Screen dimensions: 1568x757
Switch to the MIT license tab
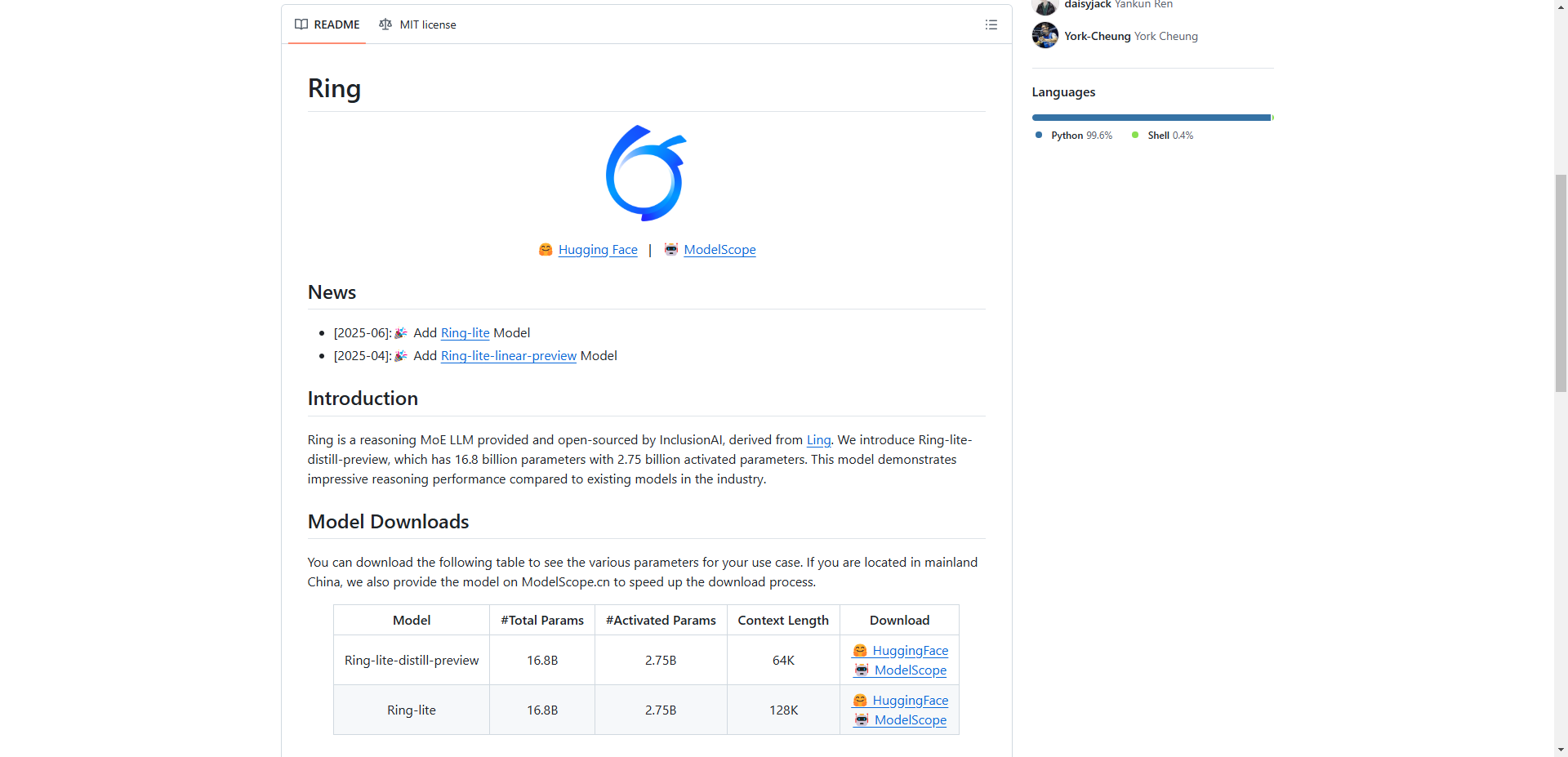tap(417, 24)
